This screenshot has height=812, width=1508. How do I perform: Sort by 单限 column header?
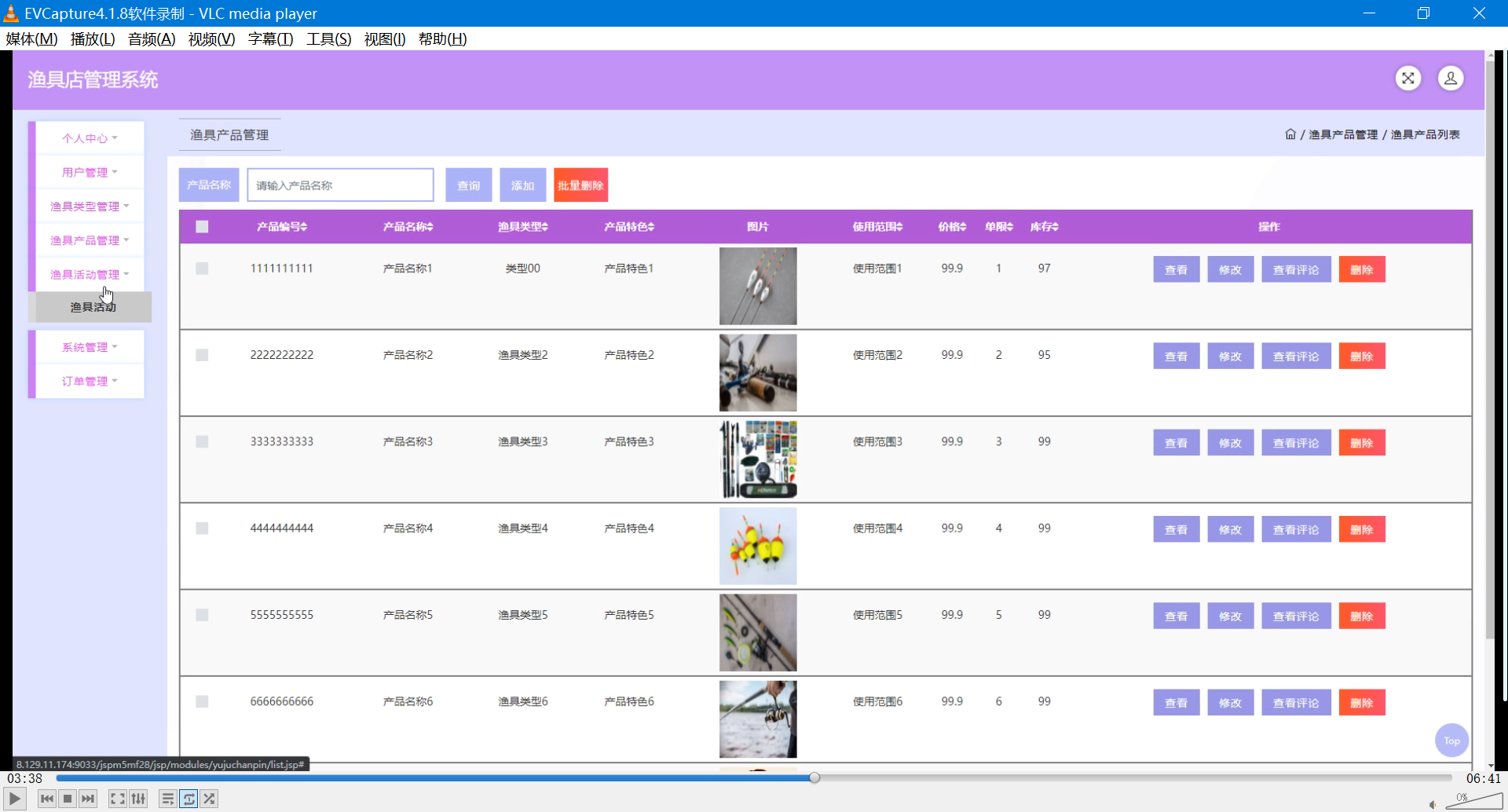coord(999,227)
